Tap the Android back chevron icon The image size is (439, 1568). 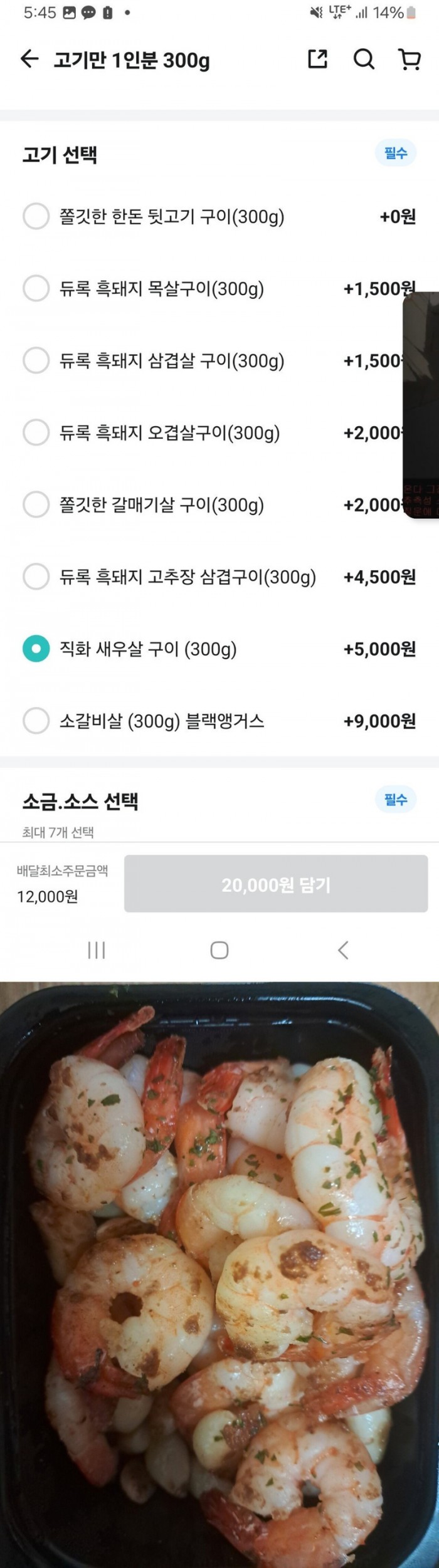[x=342, y=950]
